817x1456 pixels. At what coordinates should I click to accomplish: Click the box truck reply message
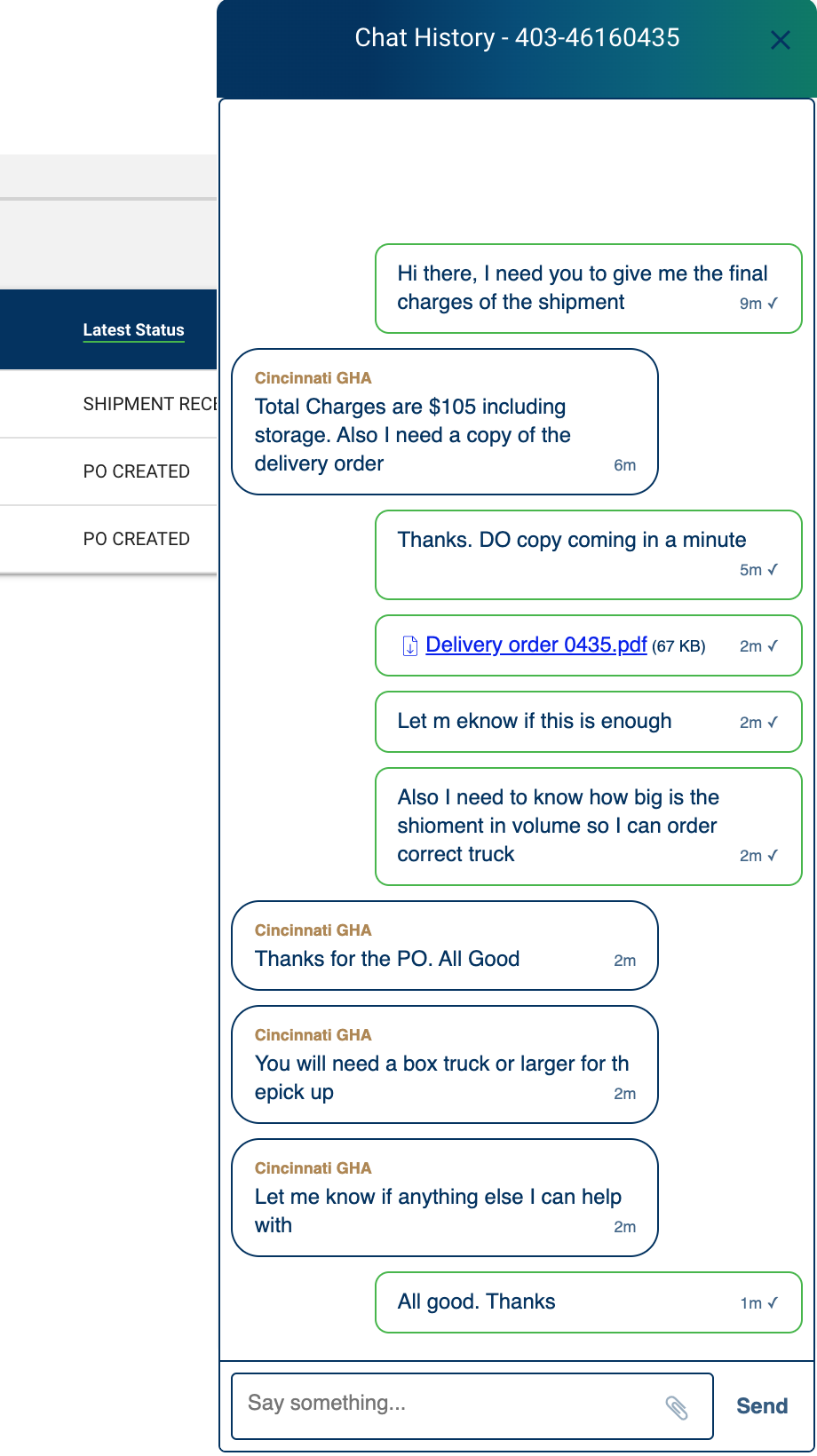tap(445, 1064)
